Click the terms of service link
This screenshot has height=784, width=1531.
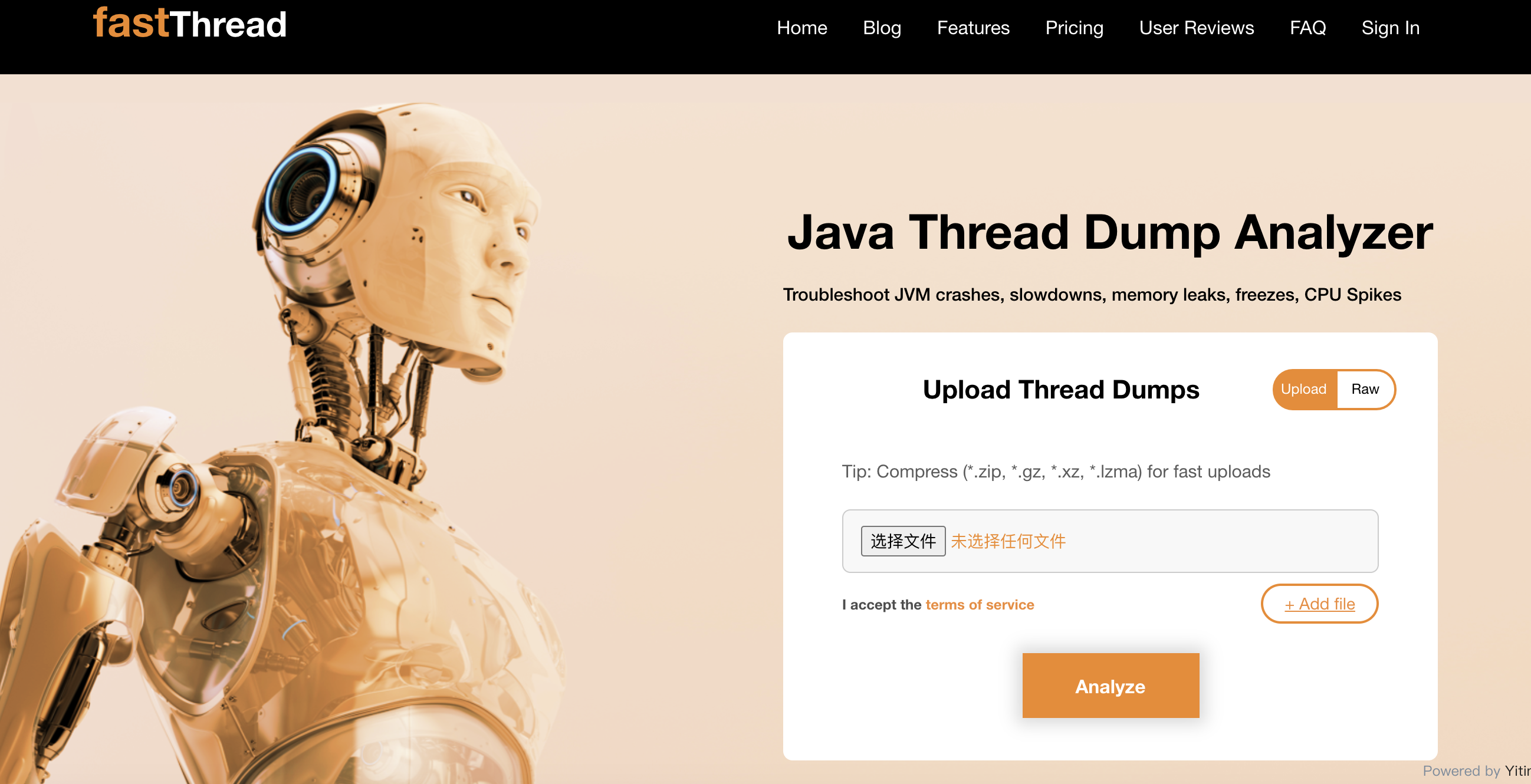(979, 604)
